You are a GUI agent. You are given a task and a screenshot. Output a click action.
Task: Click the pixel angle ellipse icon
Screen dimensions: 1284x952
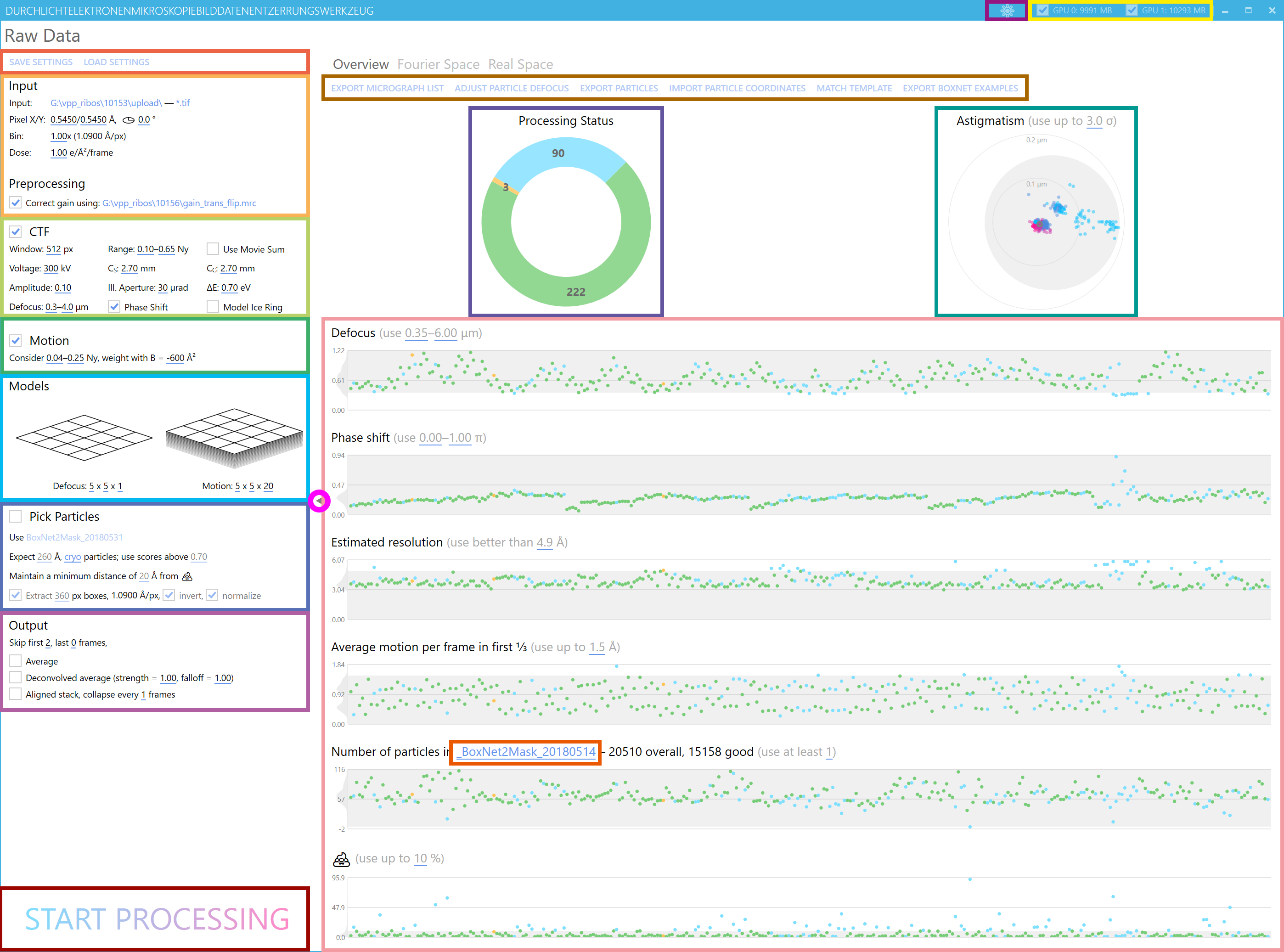pyautogui.click(x=129, y=120)
